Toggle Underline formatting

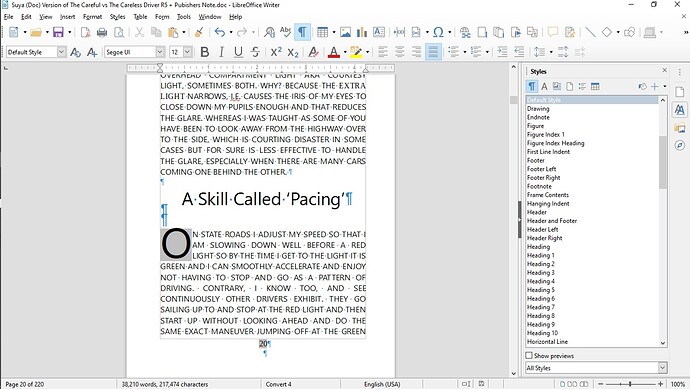[x=238, y=52]
